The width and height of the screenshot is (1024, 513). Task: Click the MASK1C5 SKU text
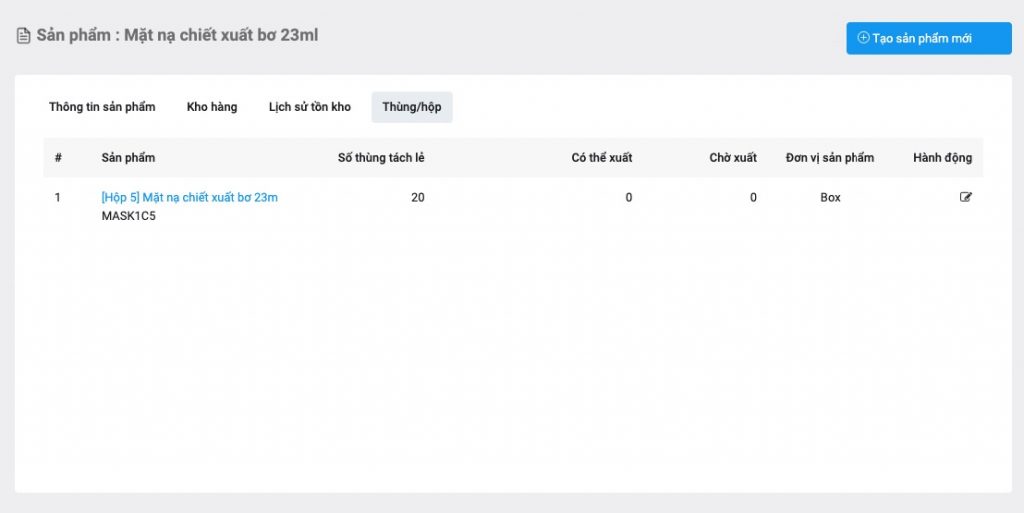(x=128, y=215)
